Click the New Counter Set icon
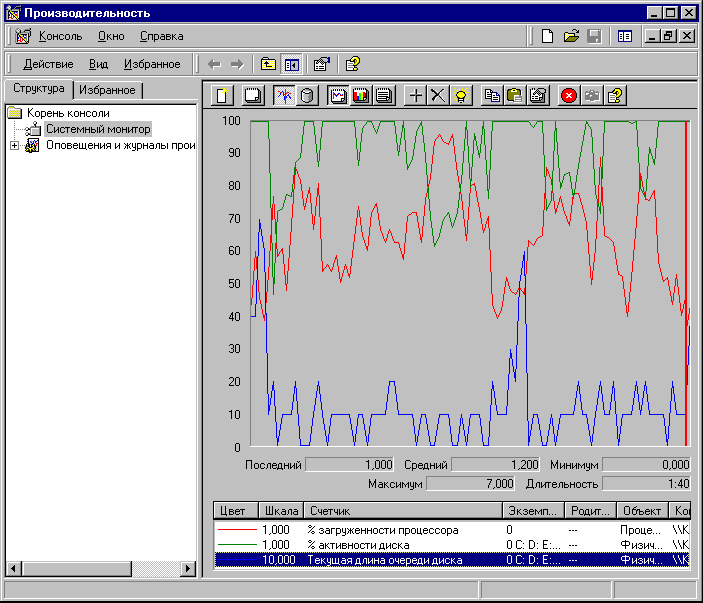 click(224, 96)
